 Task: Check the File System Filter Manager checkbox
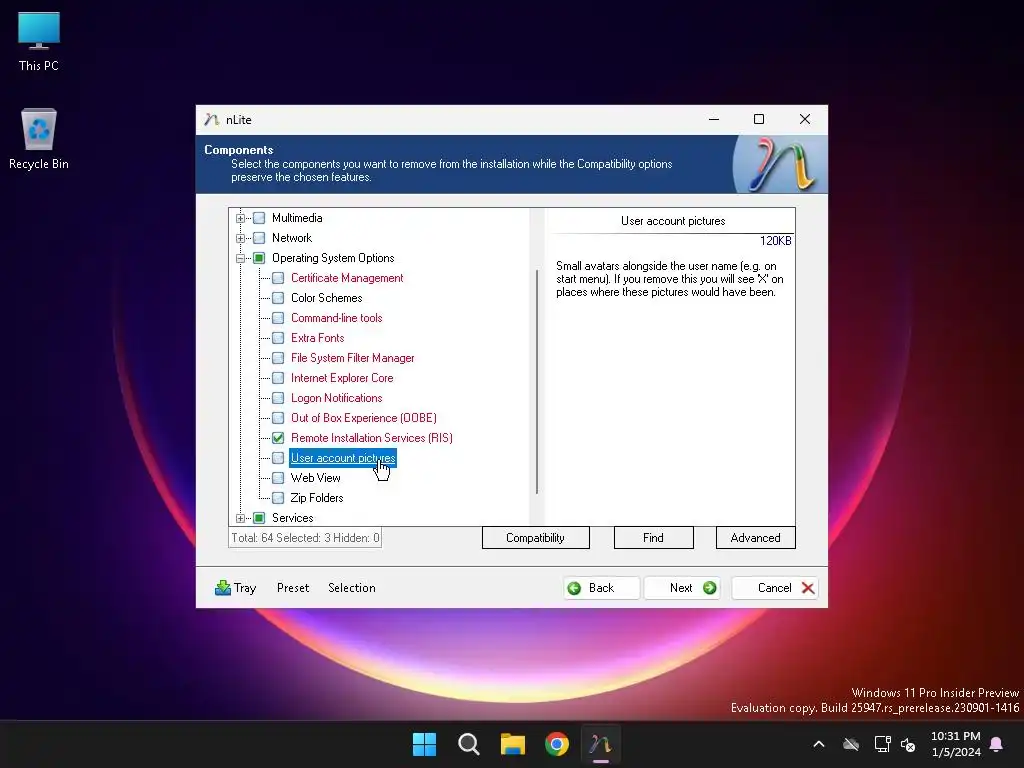[x=278, y=358]
